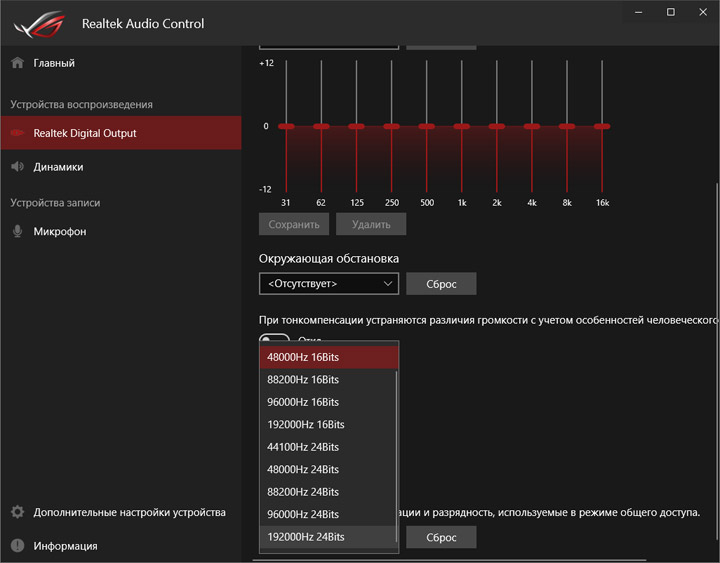Select 48000Hz 16Bits from the format list

[x=328, y=357]
